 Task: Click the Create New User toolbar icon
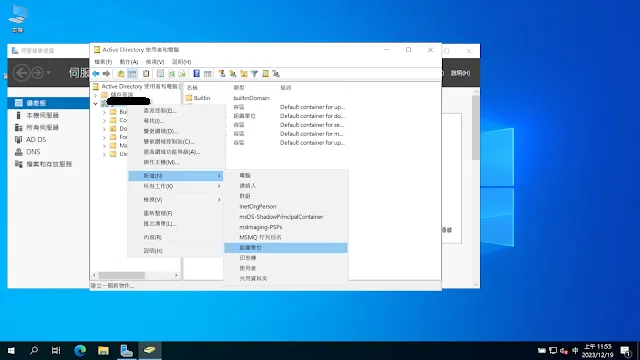pyautogui.click(x=222, y=74)
